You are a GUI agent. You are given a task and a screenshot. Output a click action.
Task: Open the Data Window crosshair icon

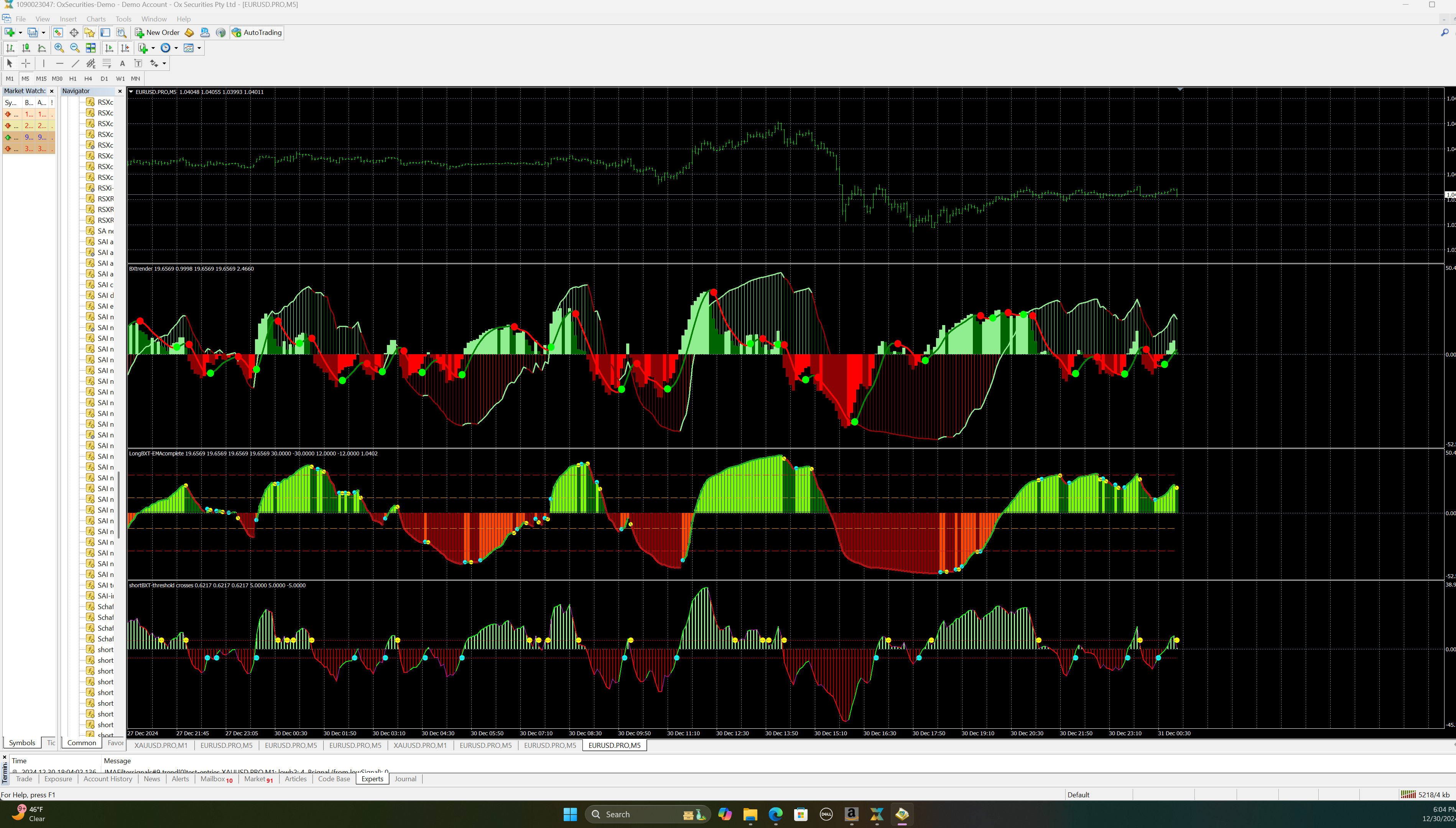[74, 33]
